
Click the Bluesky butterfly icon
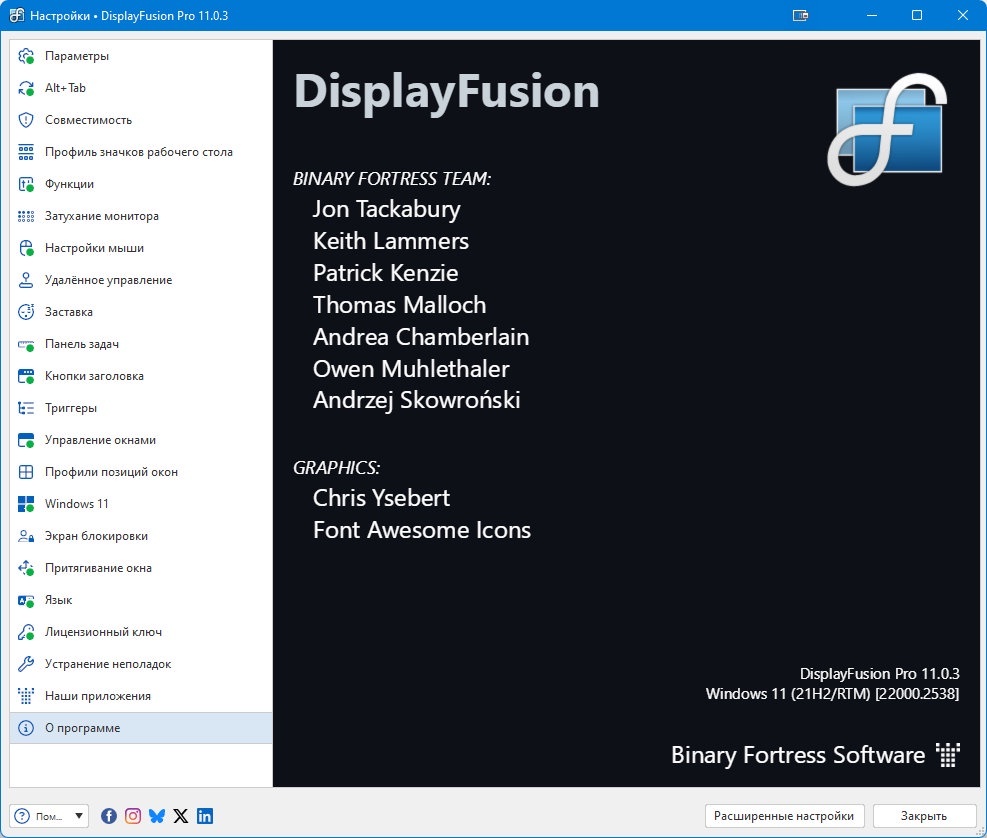click(x=157, y=816)
